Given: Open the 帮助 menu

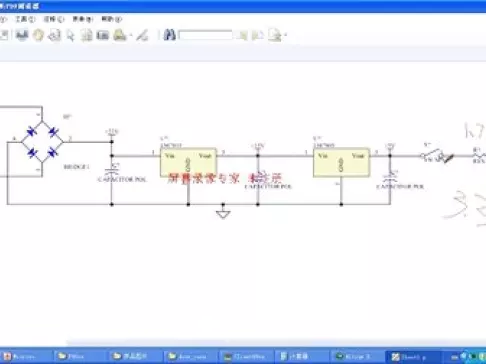Looking at the screenshot, I should click(x=112, y=19).
